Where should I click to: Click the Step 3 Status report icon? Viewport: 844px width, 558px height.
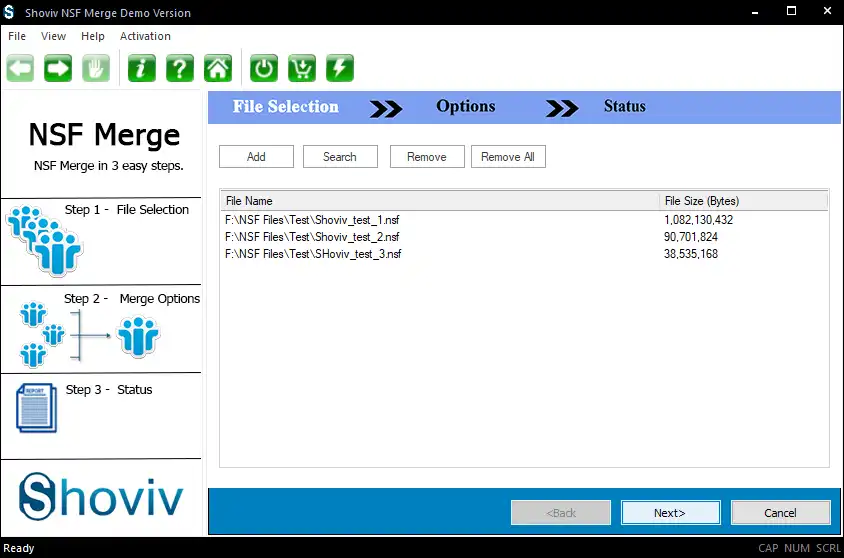37,407
